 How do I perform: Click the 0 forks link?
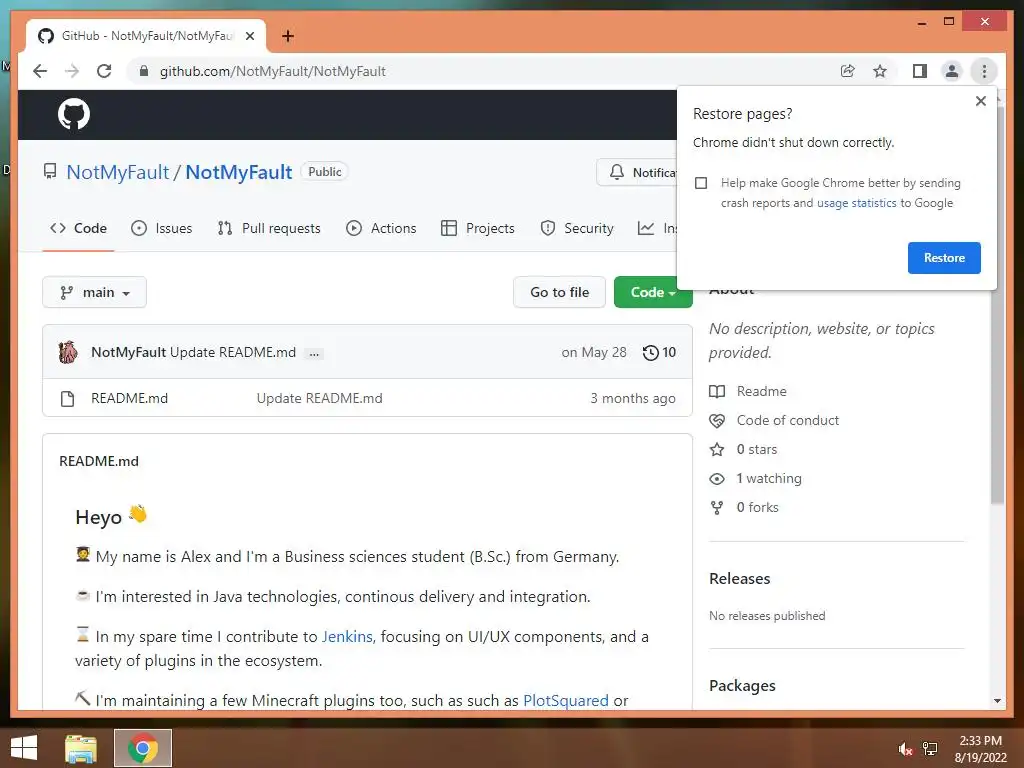coord(758,507)
